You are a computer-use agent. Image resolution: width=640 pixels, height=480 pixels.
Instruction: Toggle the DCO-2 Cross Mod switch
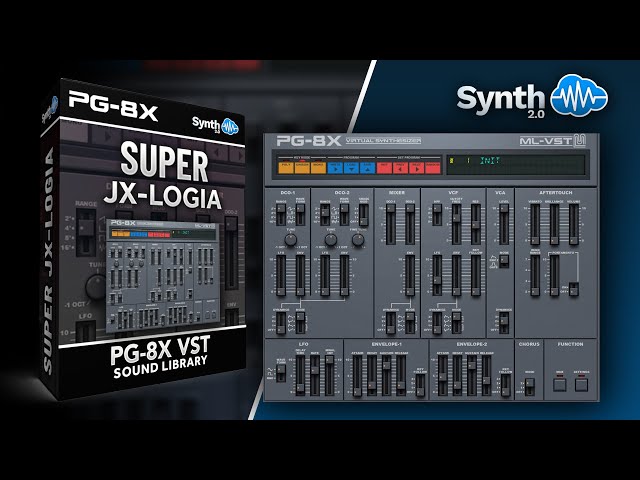point(364,215)
